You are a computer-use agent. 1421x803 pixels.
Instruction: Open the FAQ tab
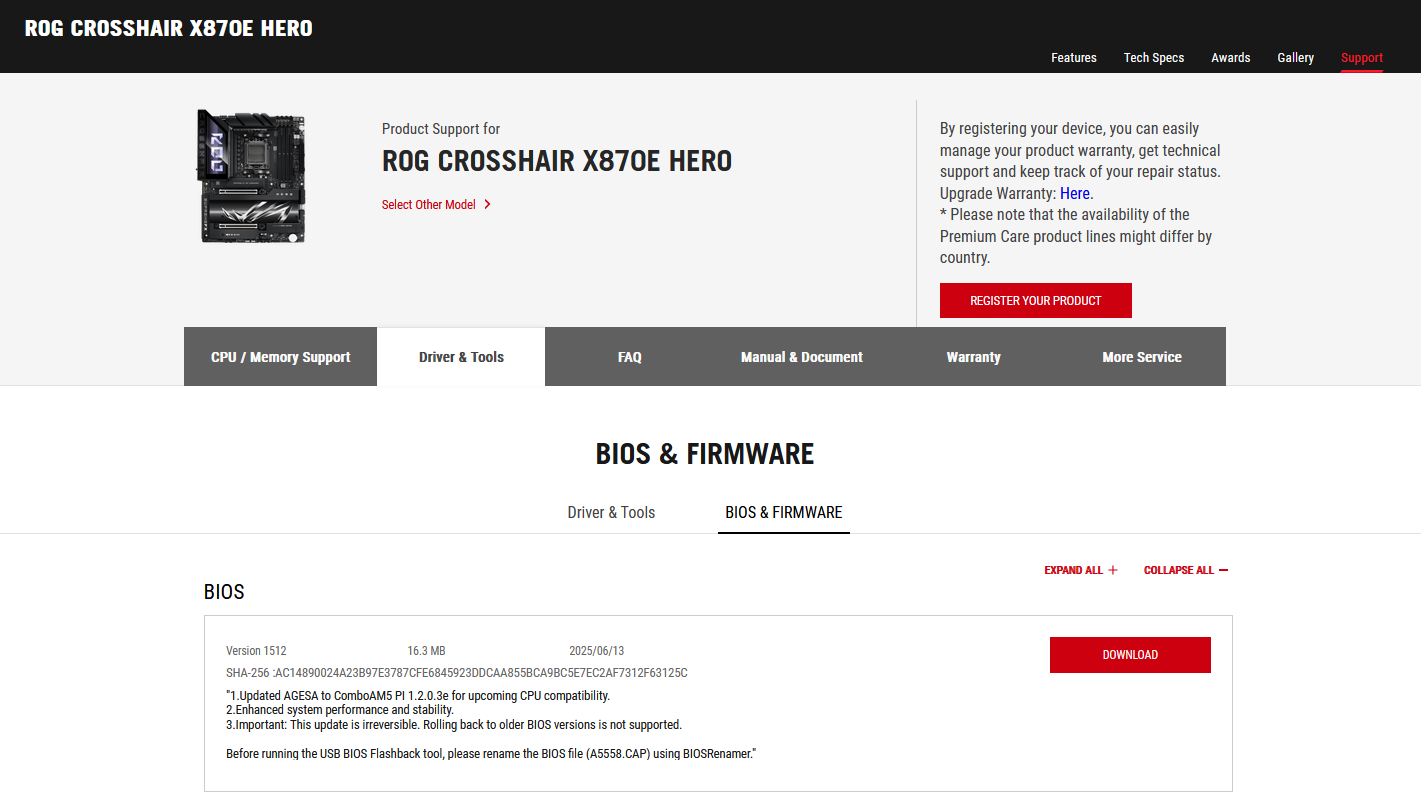(629, 356)
